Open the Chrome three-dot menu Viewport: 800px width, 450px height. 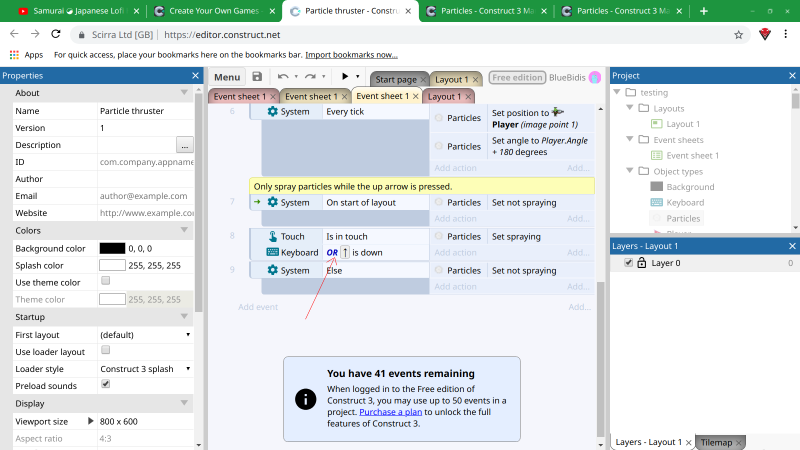tap(785, 34)
